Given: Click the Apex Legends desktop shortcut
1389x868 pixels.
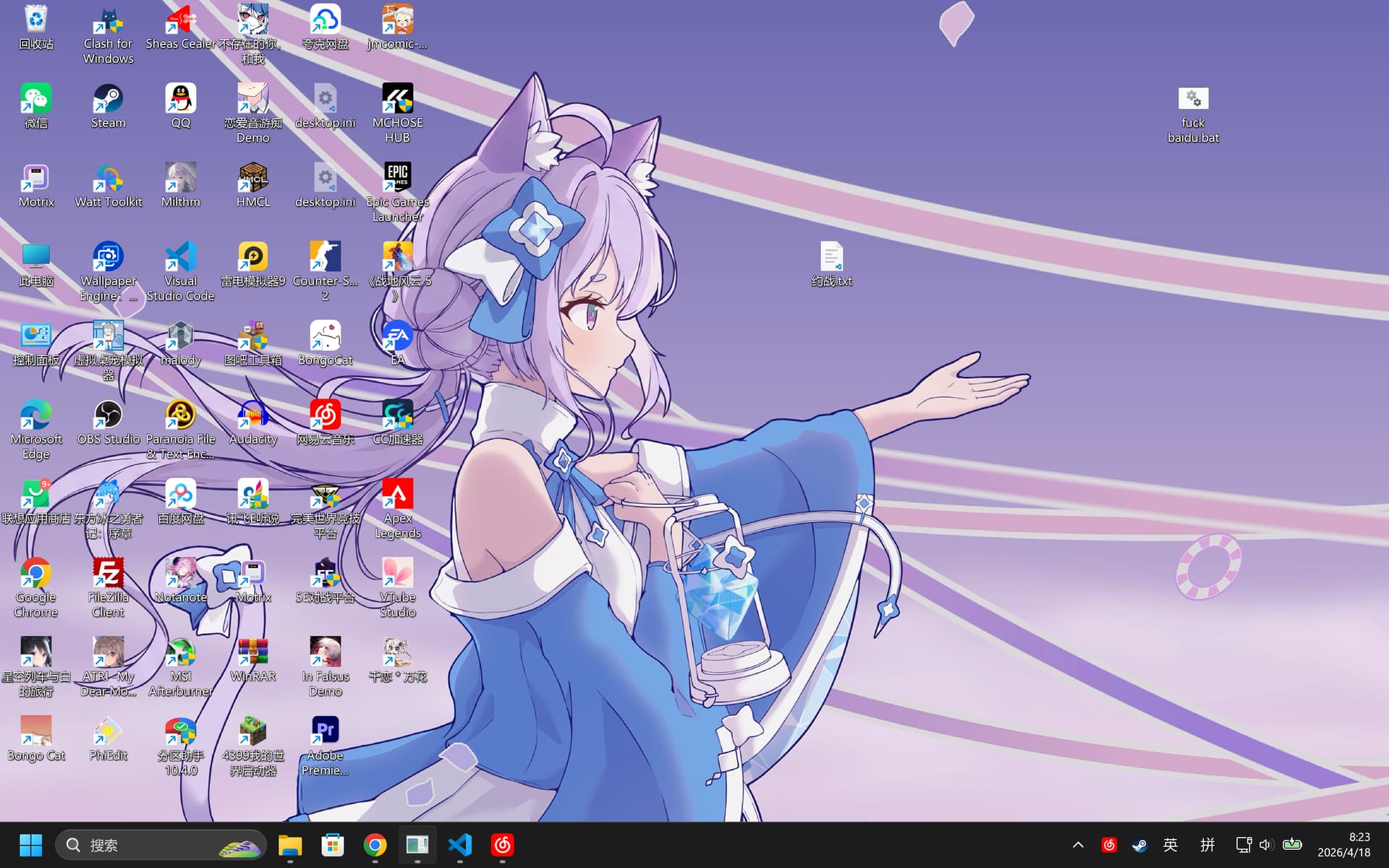Looking at the screenshot, I should coord(397,509).
